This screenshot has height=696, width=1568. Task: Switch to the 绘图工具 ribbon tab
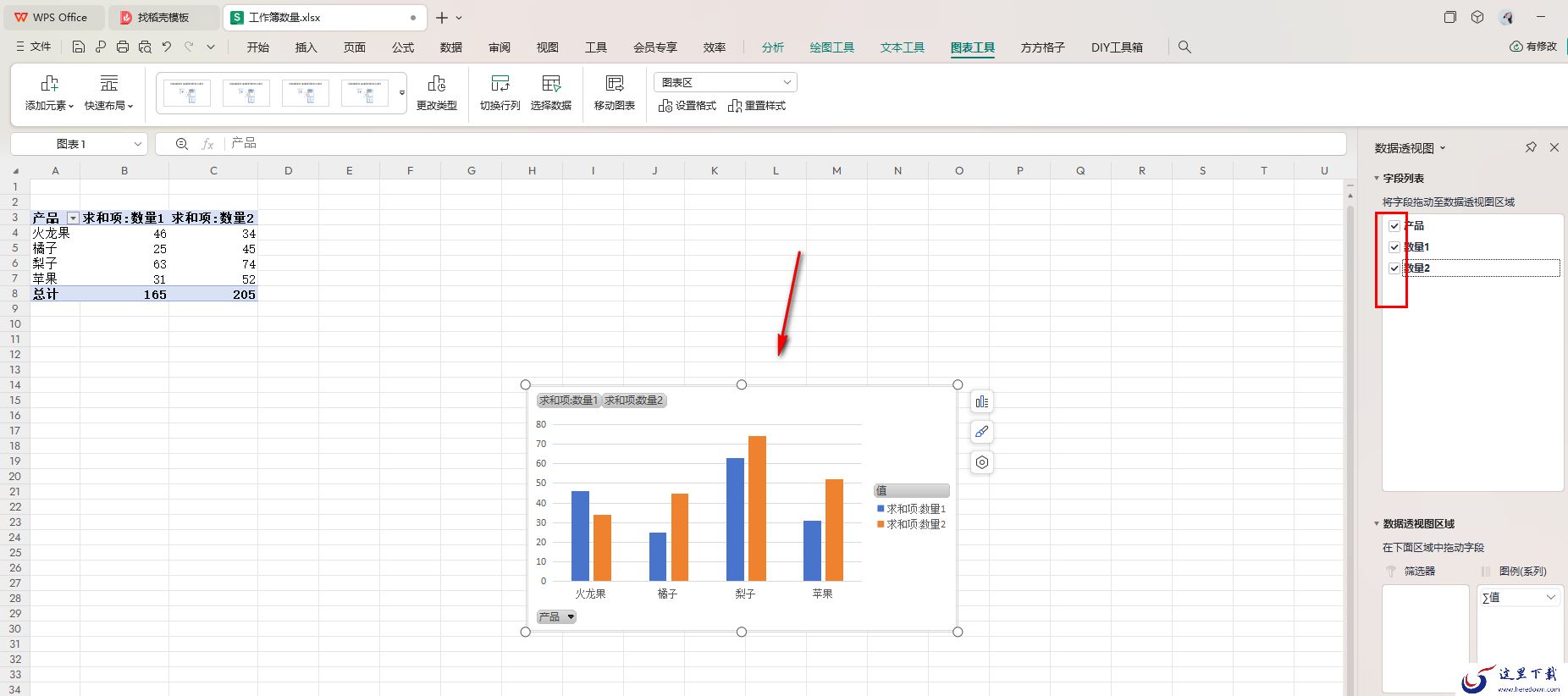point(832,47)
